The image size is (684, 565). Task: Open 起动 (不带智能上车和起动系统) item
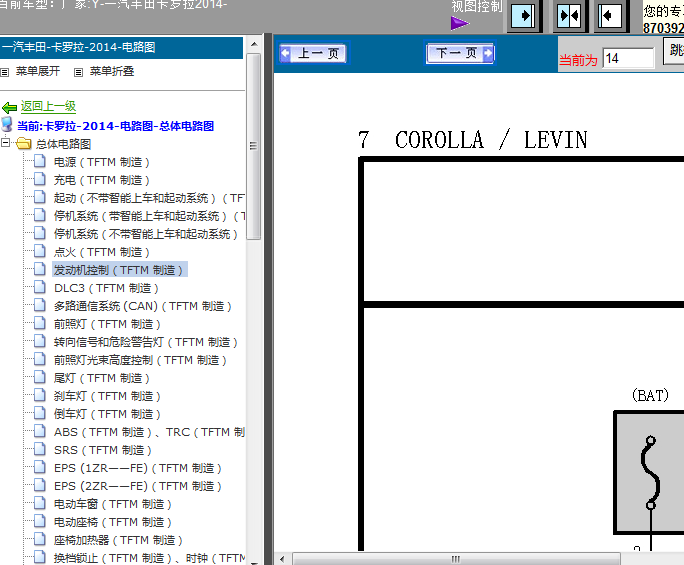[149, 198]
